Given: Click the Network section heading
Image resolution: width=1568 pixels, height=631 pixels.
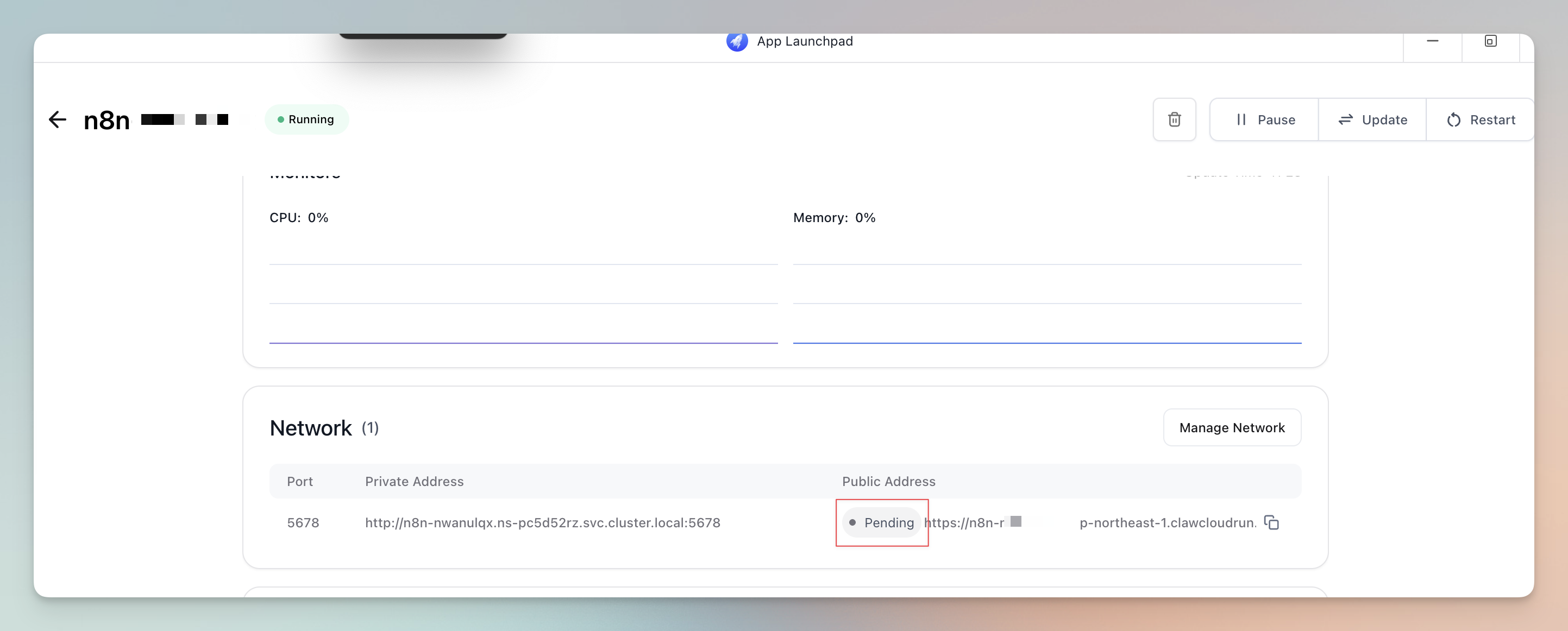Looking at the screenshot, I should coord(310,428).
